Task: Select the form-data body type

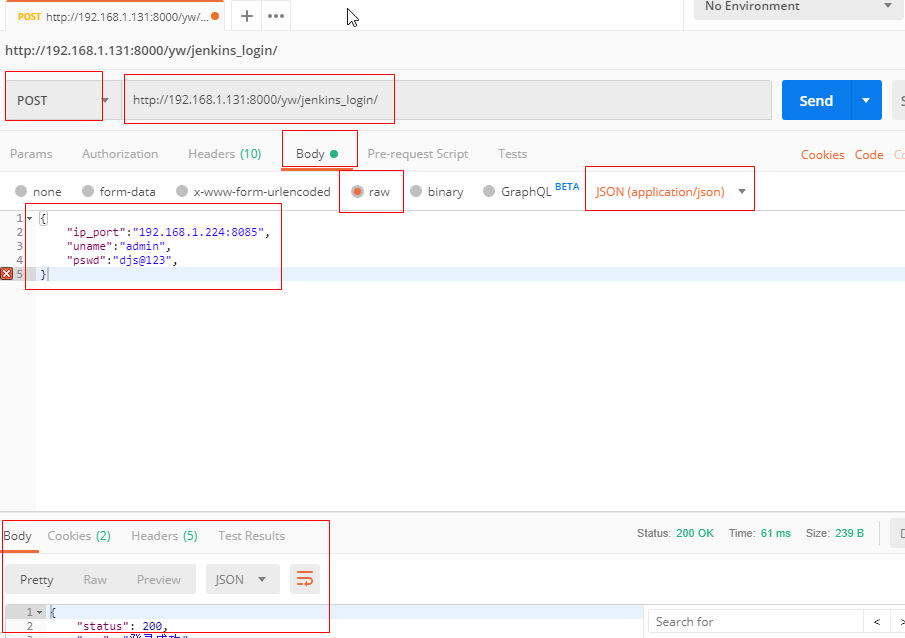Action: point(119,192)
